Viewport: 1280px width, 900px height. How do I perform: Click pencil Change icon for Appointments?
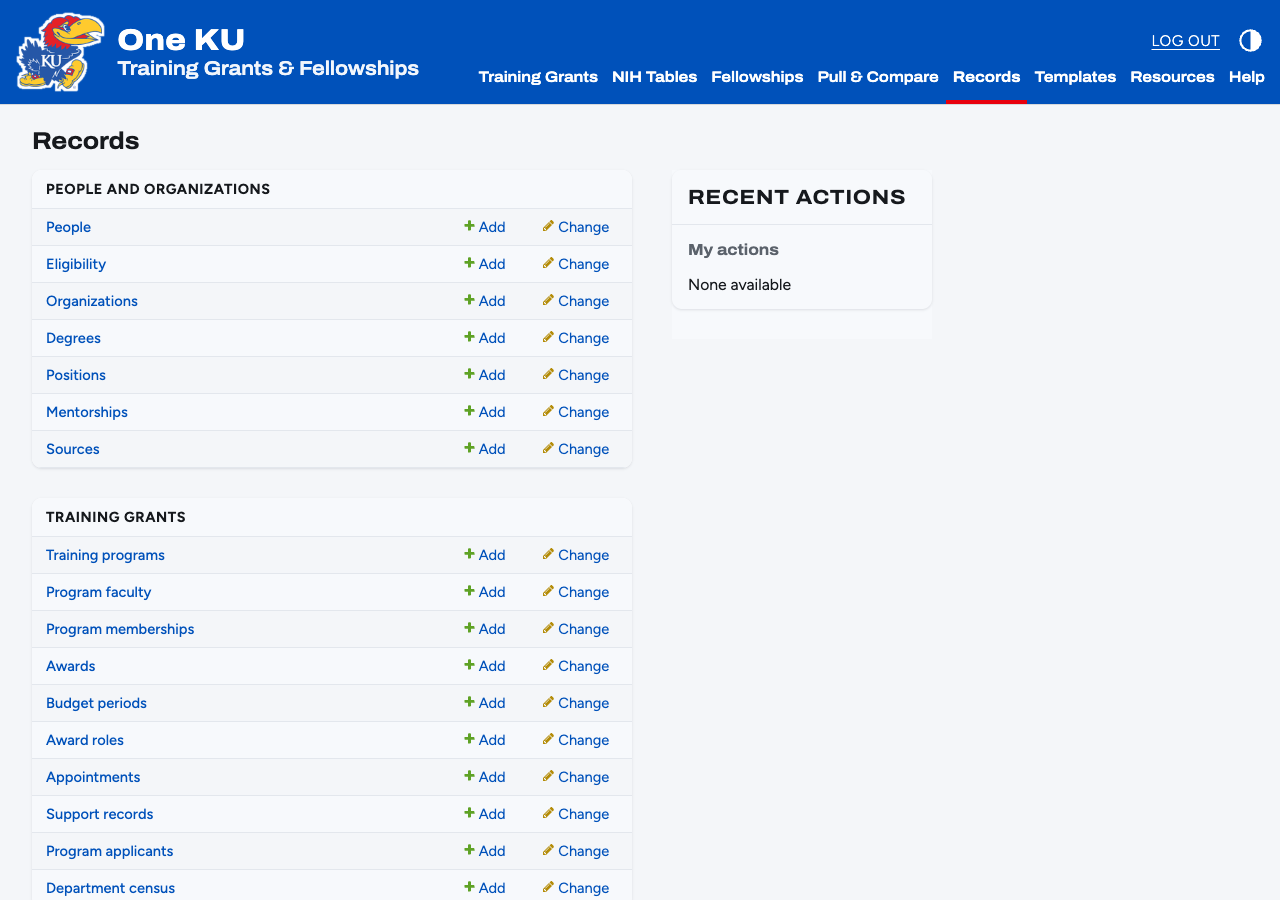click(548, 776)
